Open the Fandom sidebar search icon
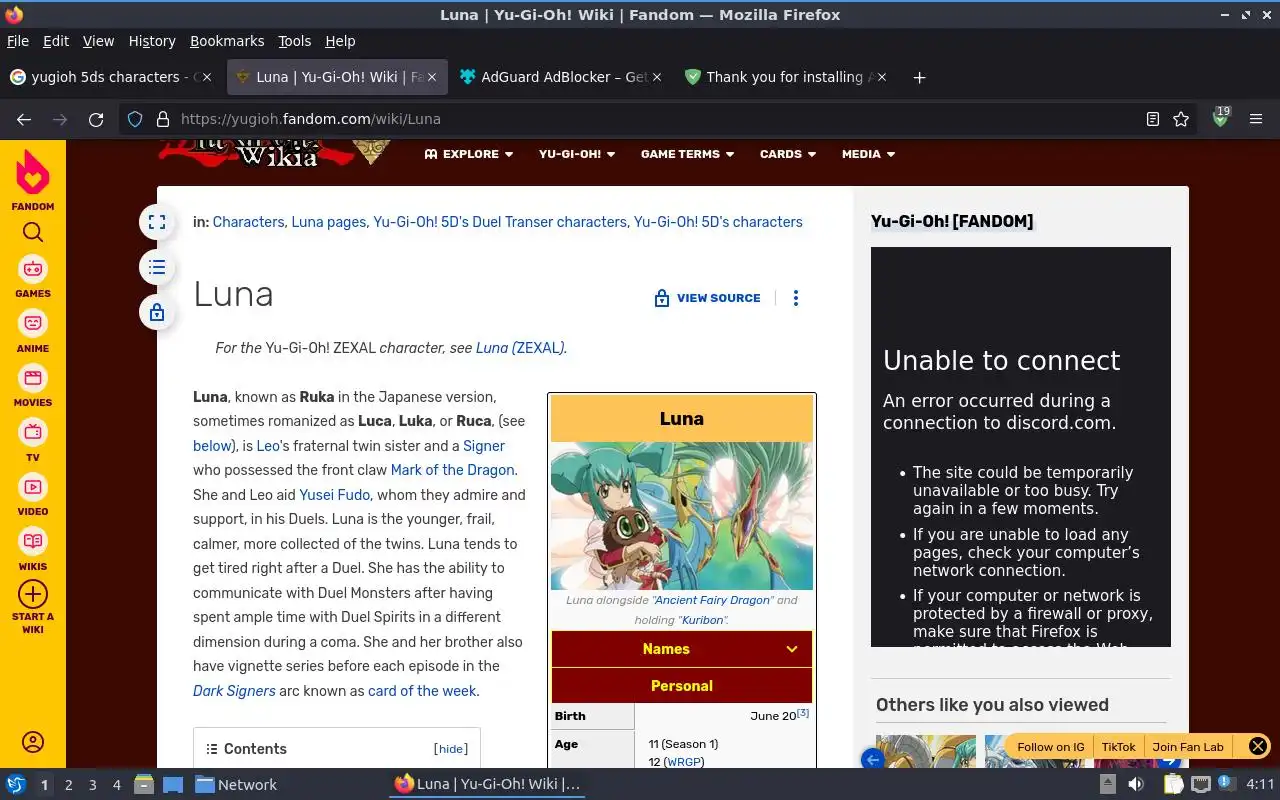This screenshot has height=800, width=1280. (33, 233)
